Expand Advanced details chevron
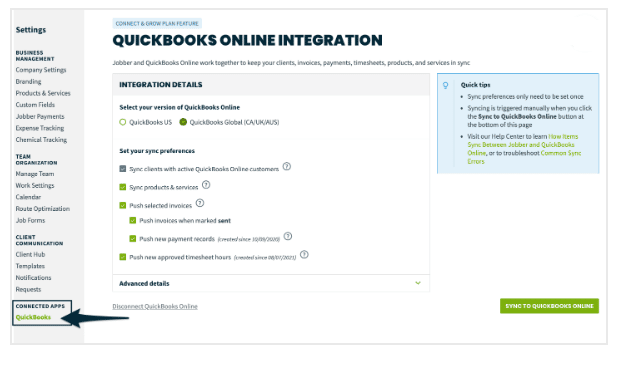This screenshot has width=628, height=365. (418, 283)
